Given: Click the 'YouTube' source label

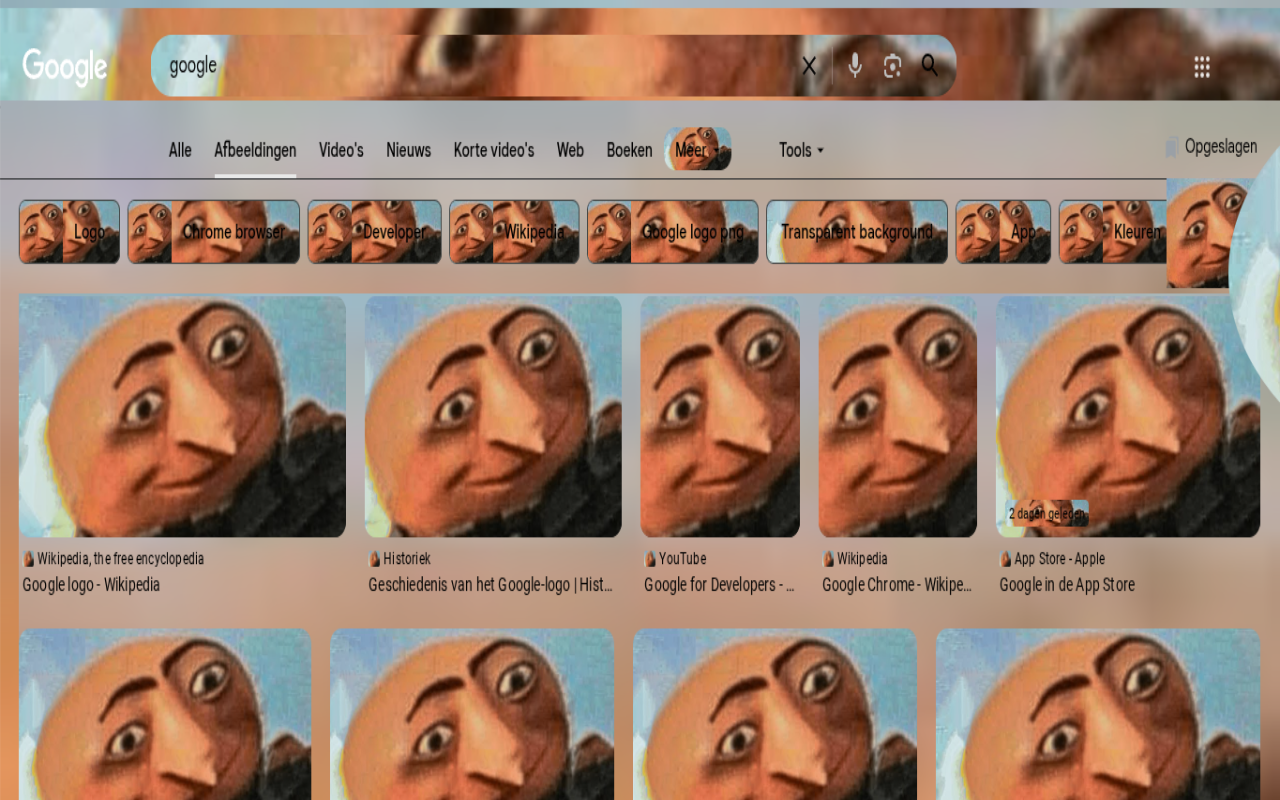Looking at the screenshot, I should coord(682,559).
